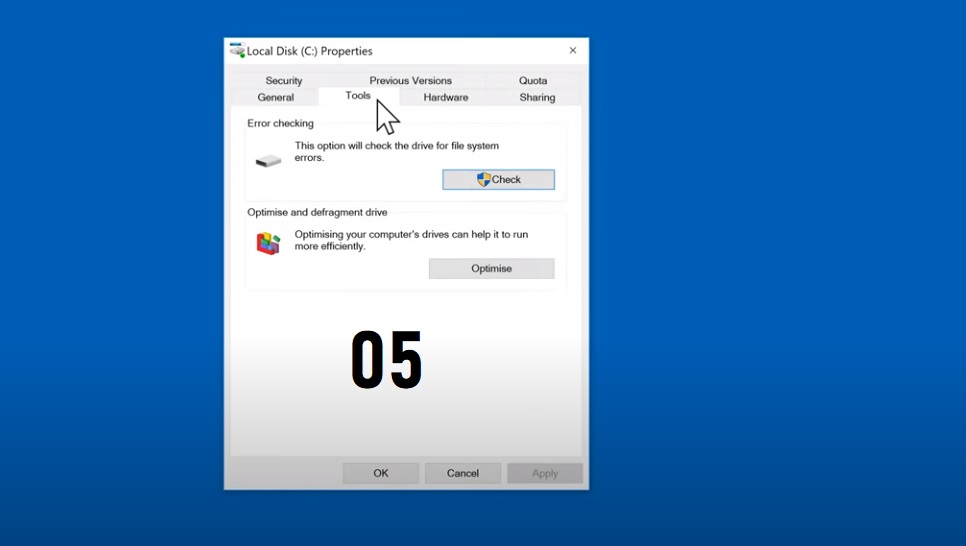
Task: Click the disk icon in the title bar
Action: 237,51
